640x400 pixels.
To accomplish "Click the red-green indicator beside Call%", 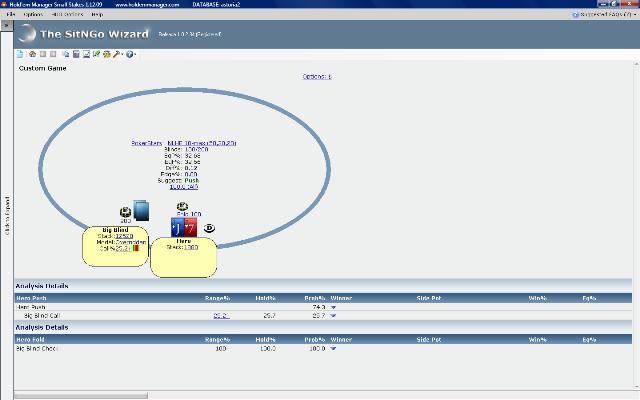I will [136, 248].
